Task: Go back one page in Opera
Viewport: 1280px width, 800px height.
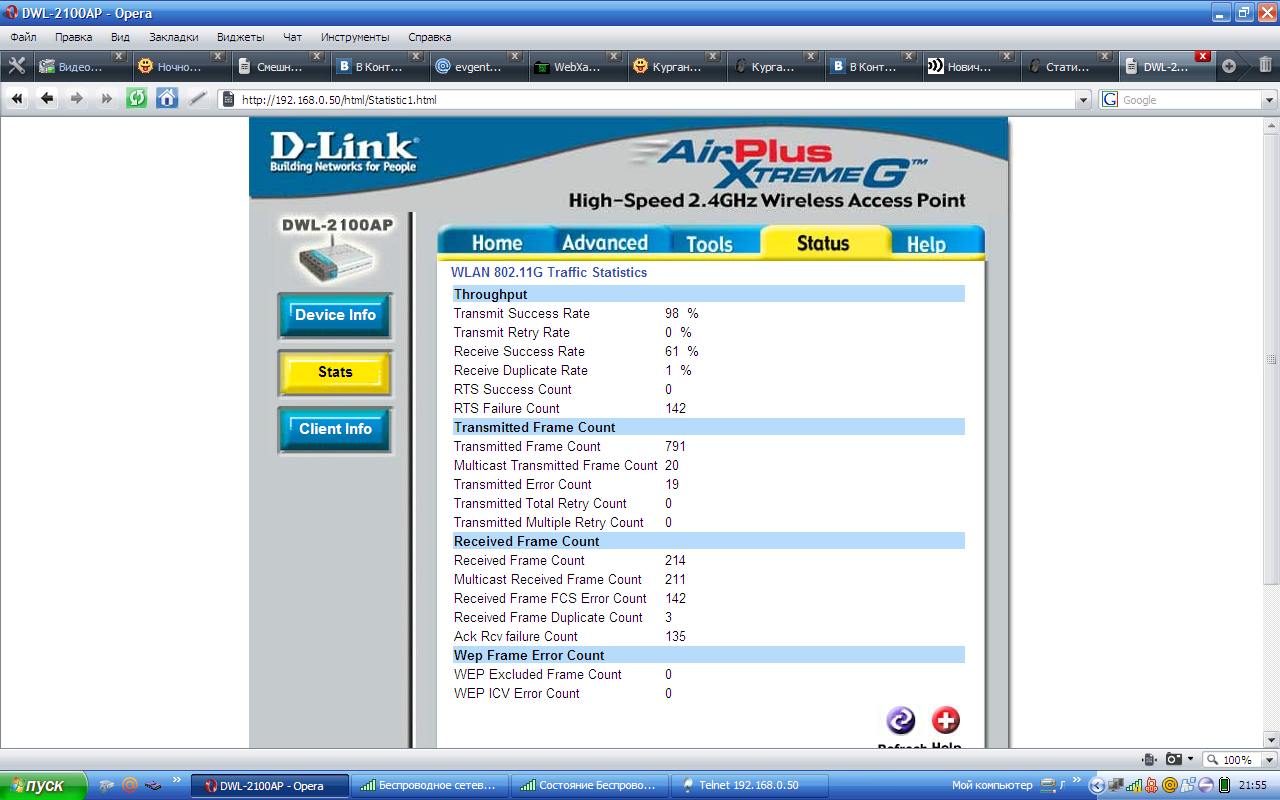Action: pyautogui.click(x=47, y=98)
